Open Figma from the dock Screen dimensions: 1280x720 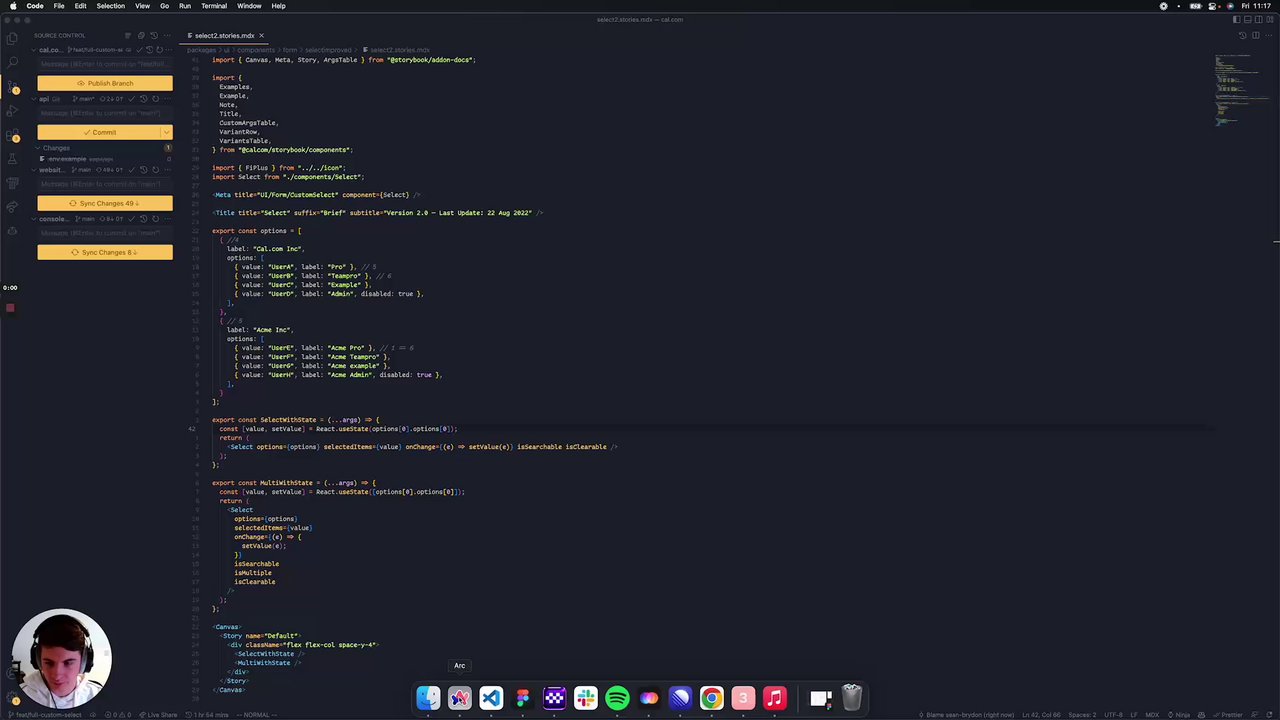point(522,698)
